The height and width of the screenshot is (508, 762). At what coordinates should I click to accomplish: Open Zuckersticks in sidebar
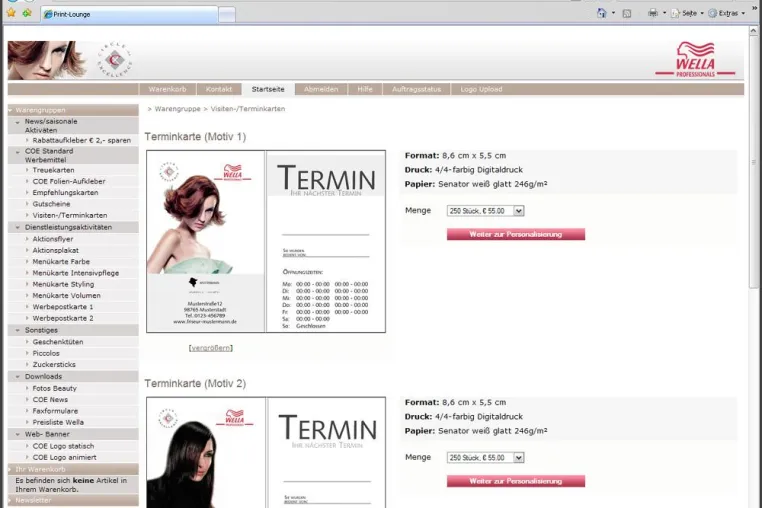54,365
